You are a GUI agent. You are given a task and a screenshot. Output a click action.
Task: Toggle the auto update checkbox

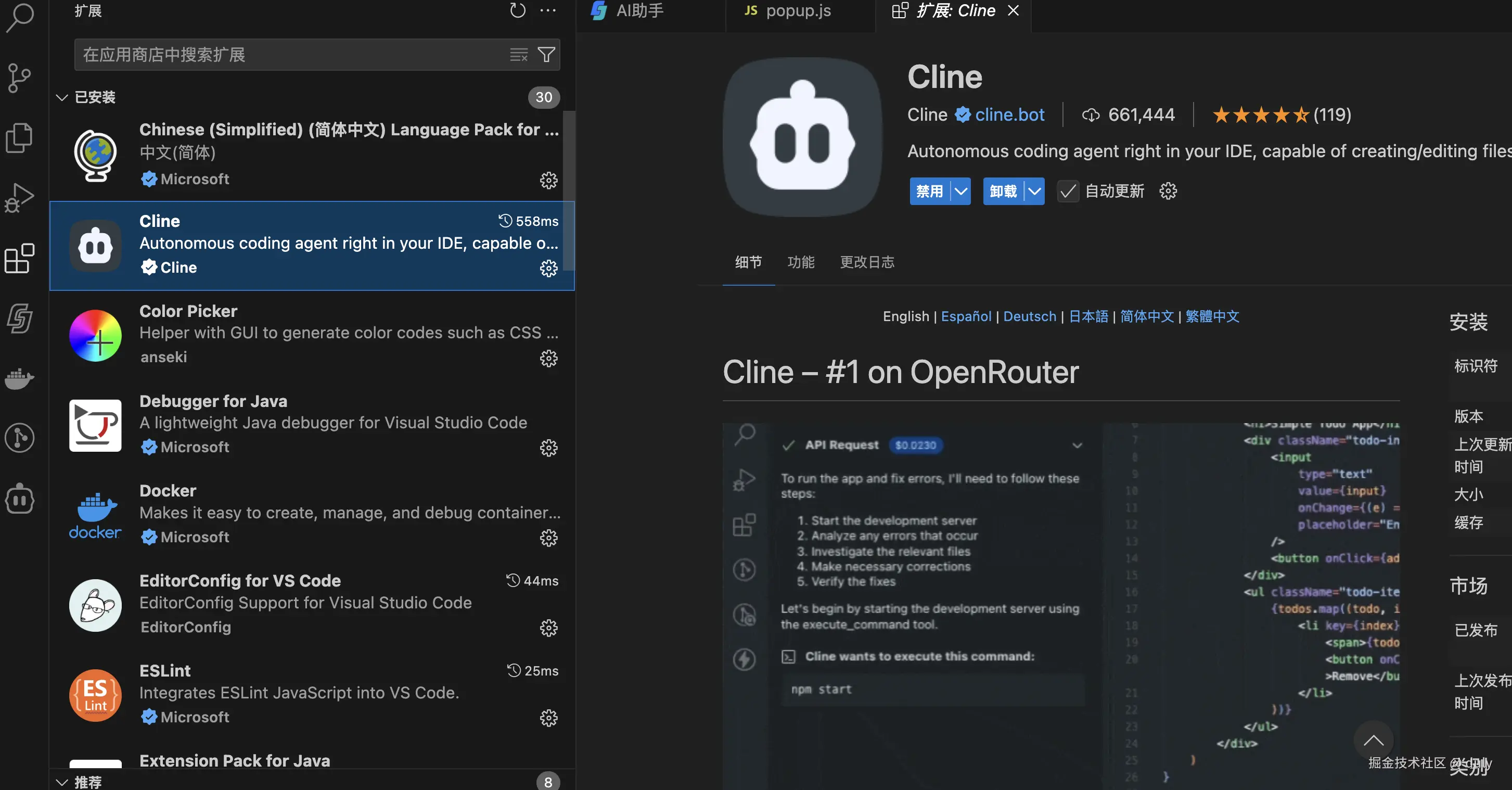click(x=1068, y=192)
